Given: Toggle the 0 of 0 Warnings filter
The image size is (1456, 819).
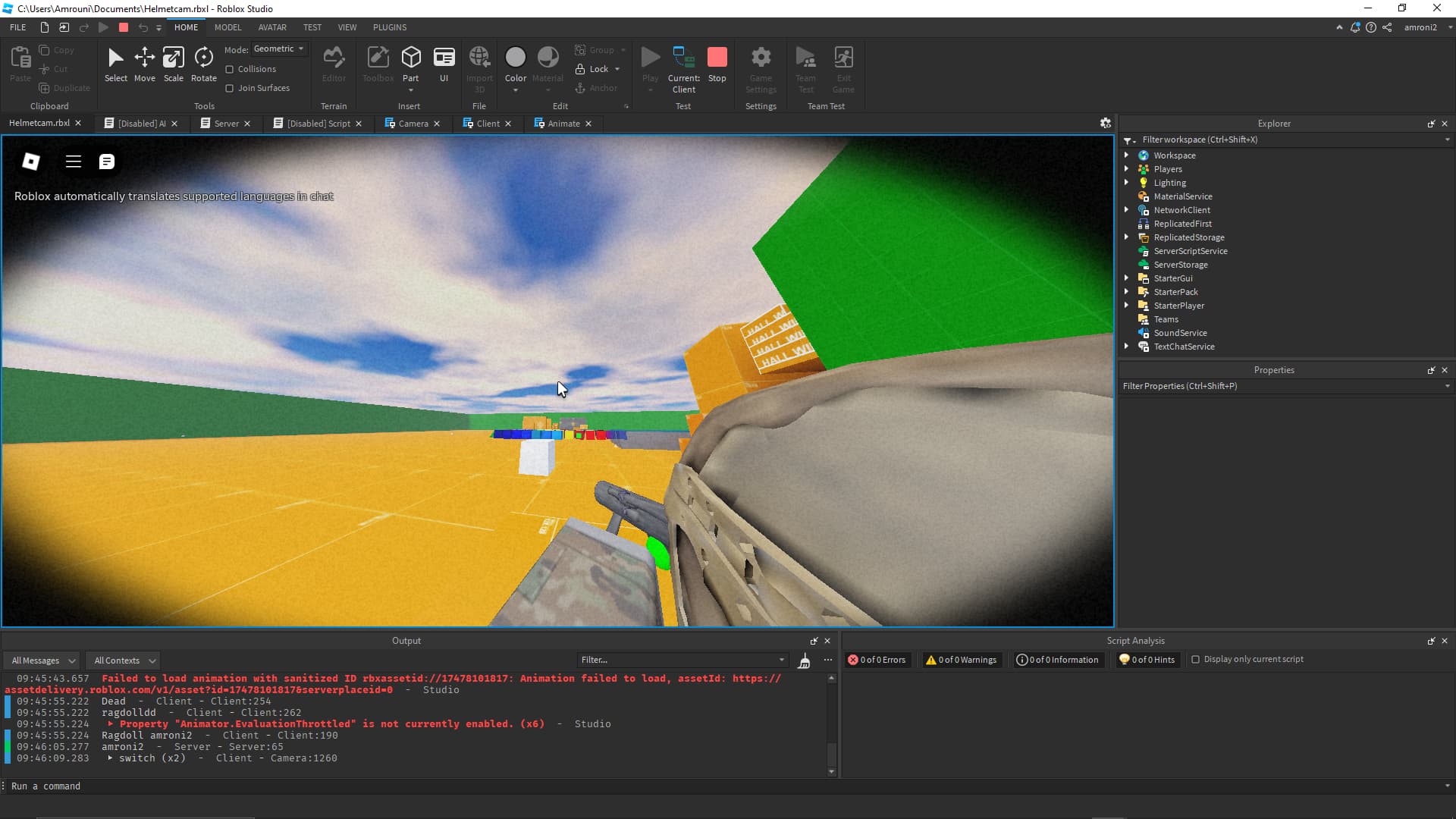Looking at the screenshot, I should [x=961, y=660].
